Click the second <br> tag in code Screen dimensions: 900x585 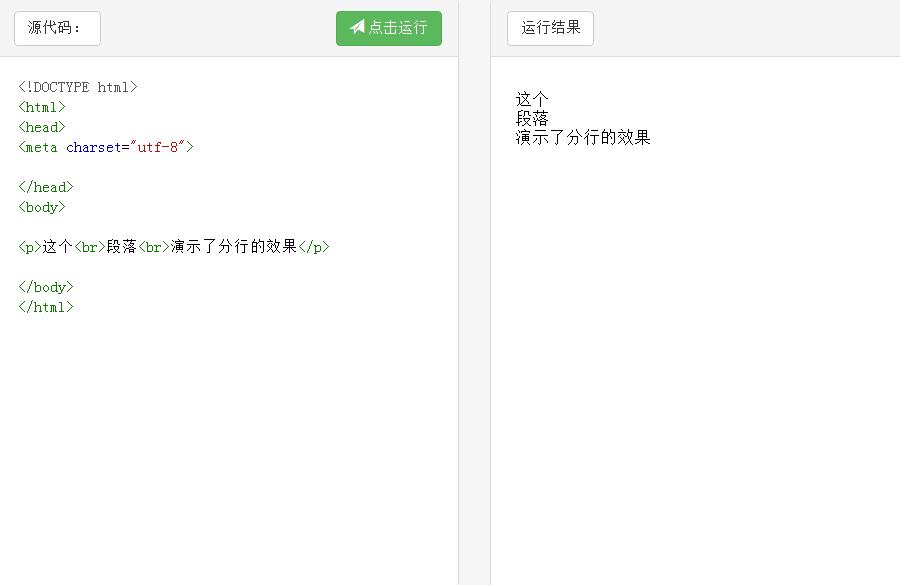click(152, 246)
